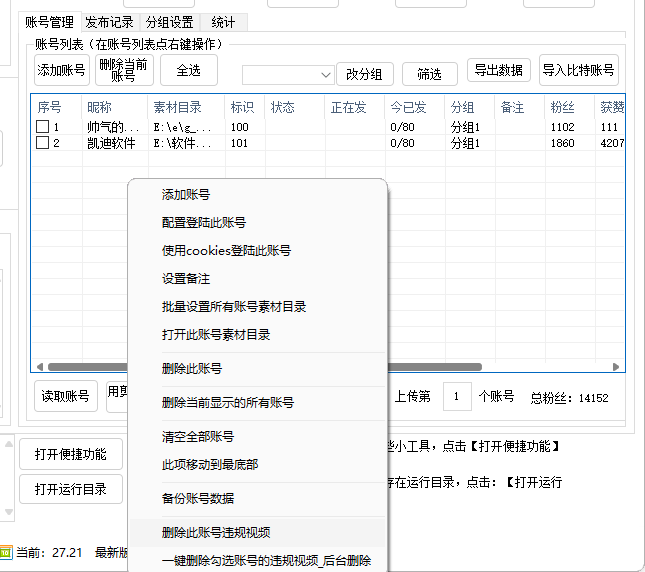
Task: Click the horizontal scrollbar's right arrow
Action: [x=616, y=367]
